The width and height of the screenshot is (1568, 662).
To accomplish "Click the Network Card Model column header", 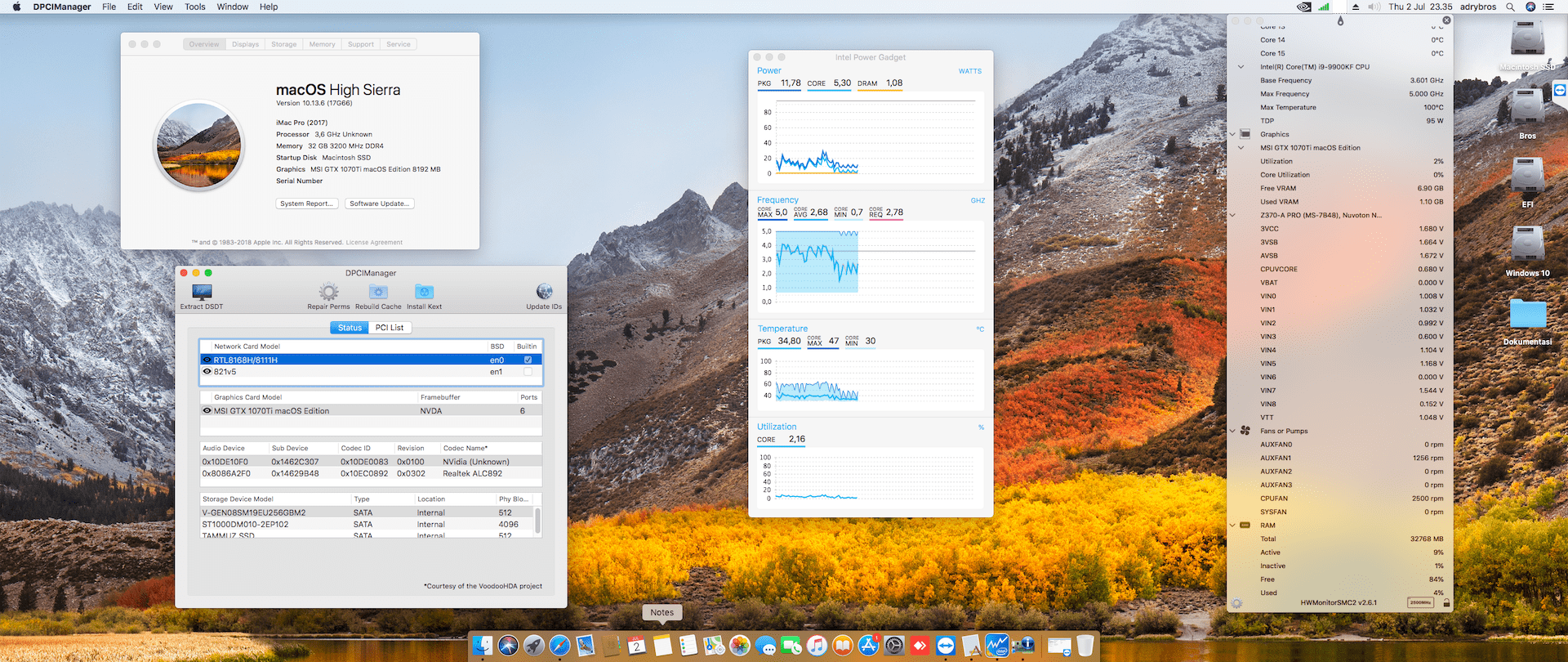I will coord(247,347).
